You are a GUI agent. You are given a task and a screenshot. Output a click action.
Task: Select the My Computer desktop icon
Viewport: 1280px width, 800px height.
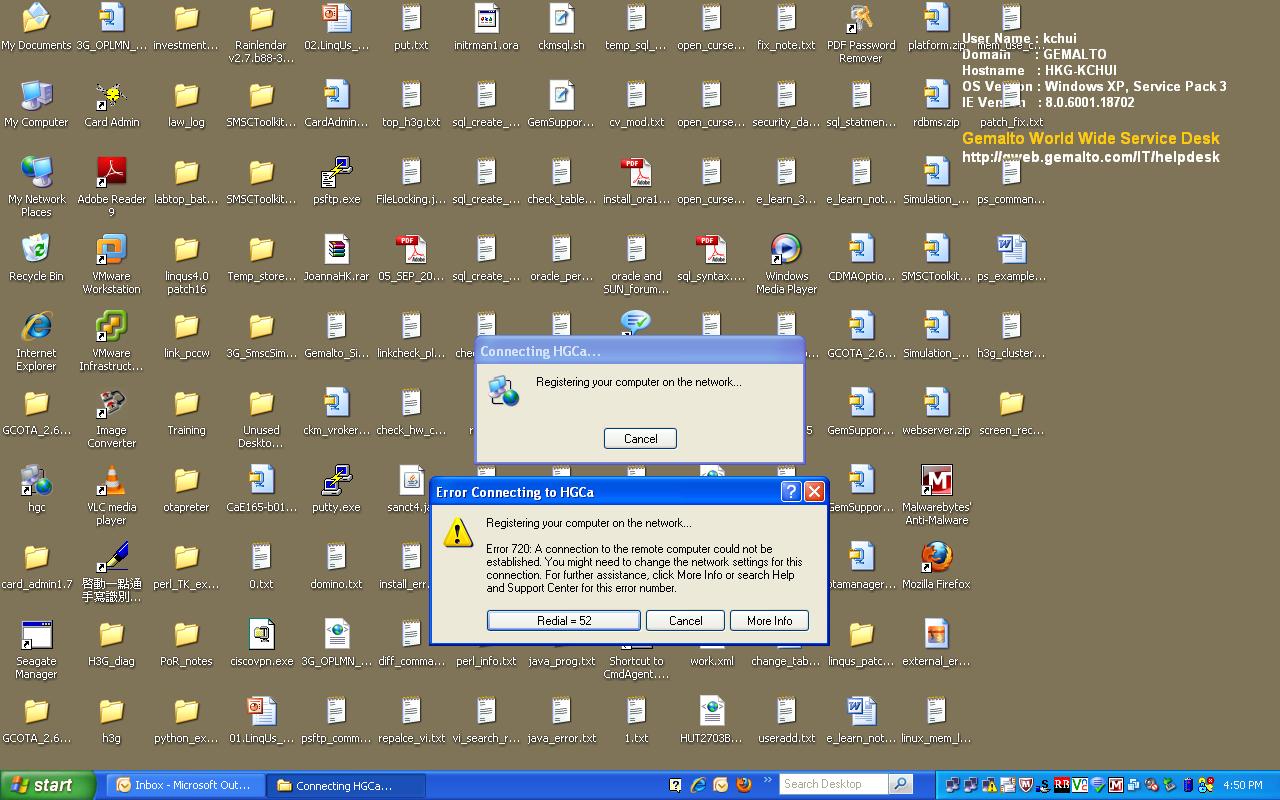36,104
